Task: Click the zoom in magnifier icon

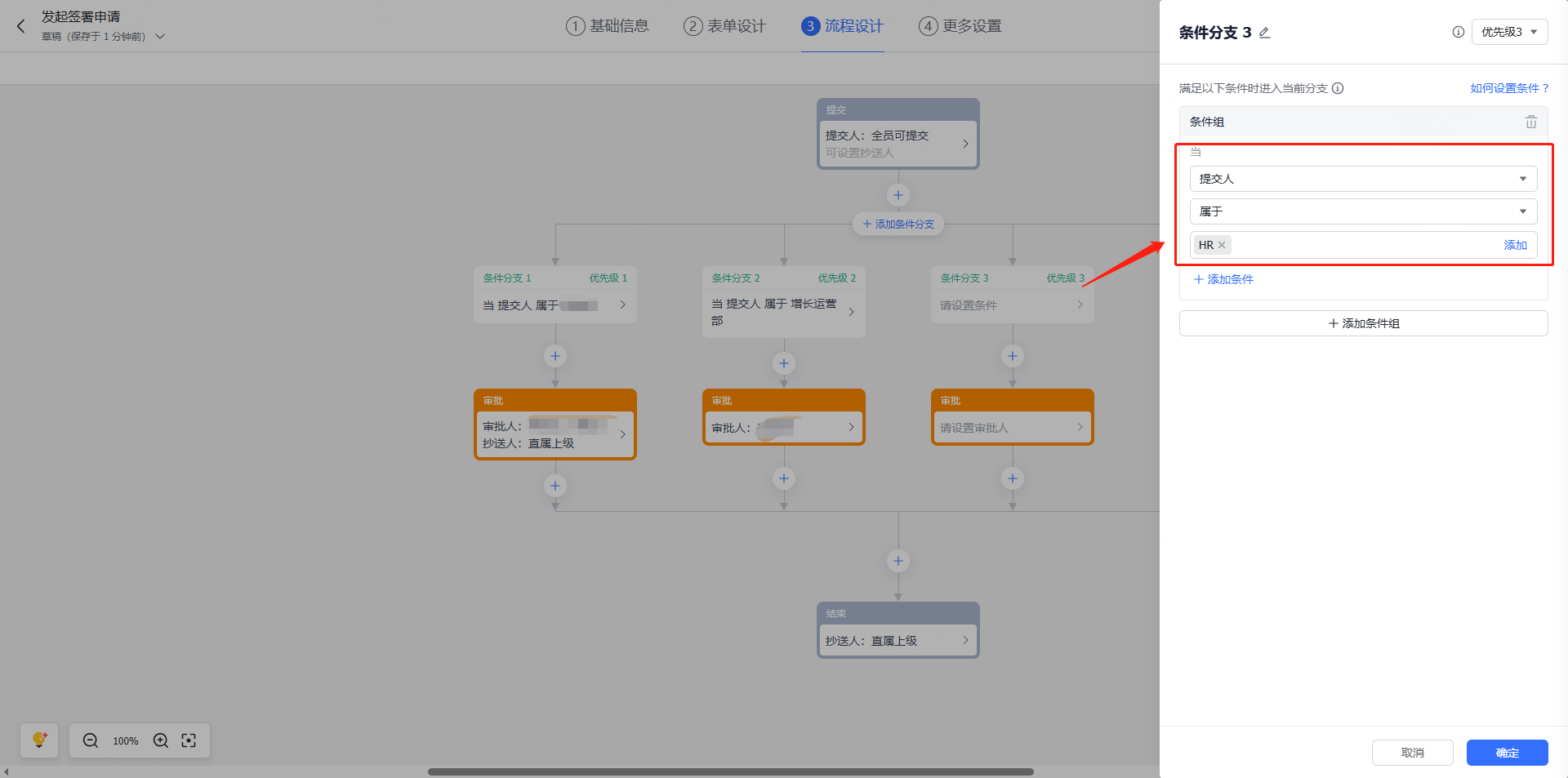Action: [x=161, y=740]
